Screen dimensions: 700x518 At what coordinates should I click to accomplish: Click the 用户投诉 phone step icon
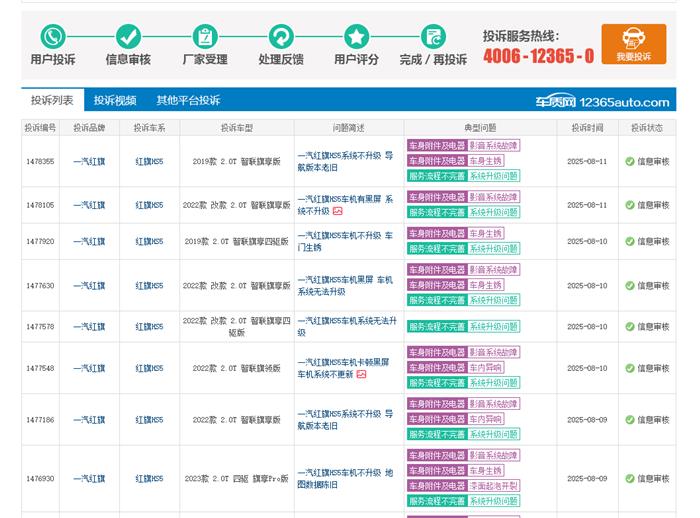tap(52, 37)
